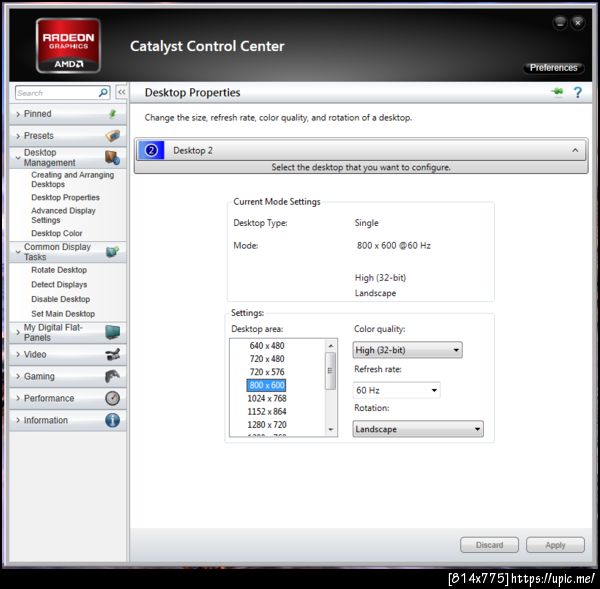The image size is (600, 589).
Task: Open the Rotation dropdown
Action: coord(418,429)
